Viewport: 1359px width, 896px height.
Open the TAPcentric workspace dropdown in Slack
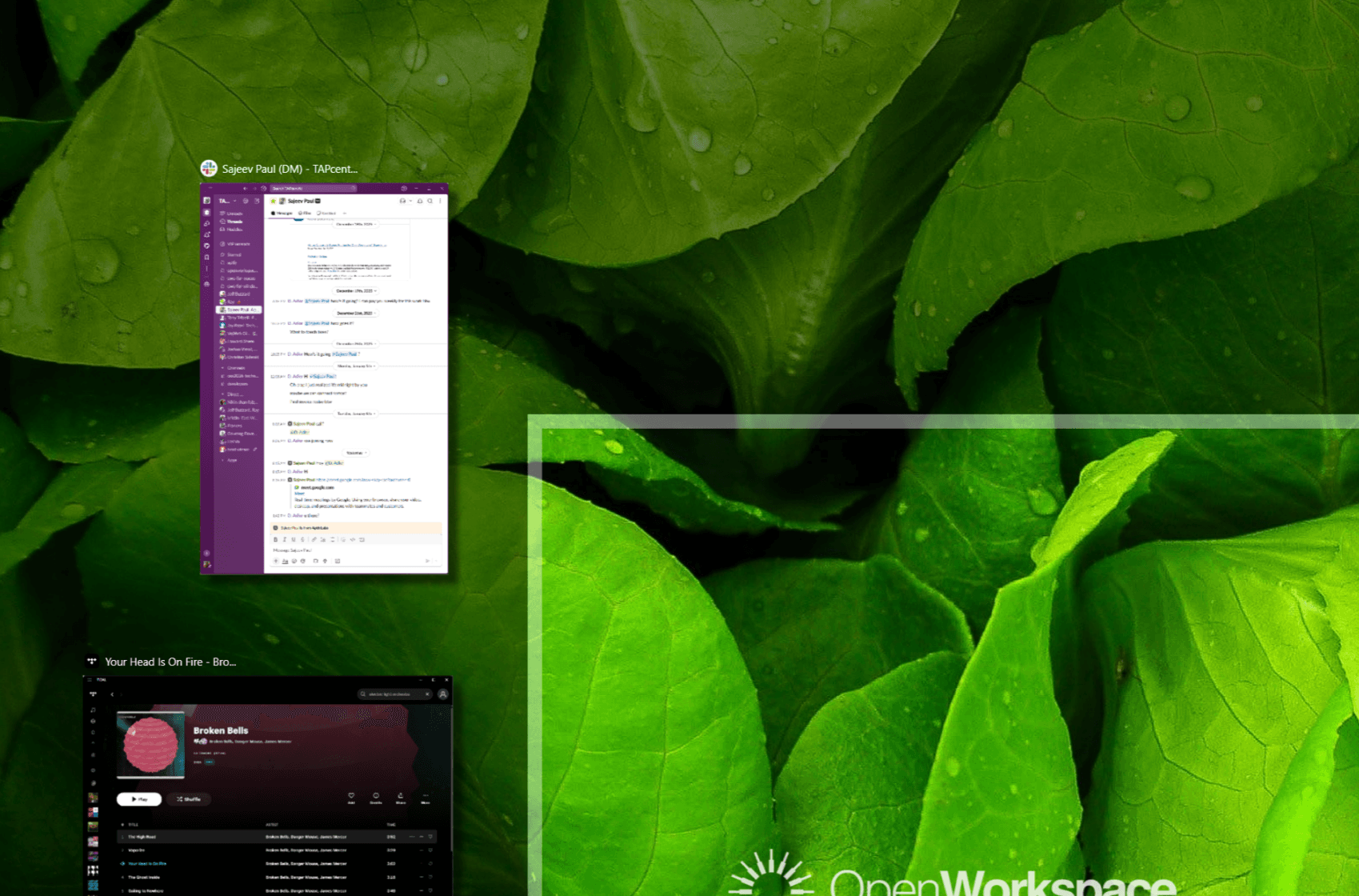[226, 200]
